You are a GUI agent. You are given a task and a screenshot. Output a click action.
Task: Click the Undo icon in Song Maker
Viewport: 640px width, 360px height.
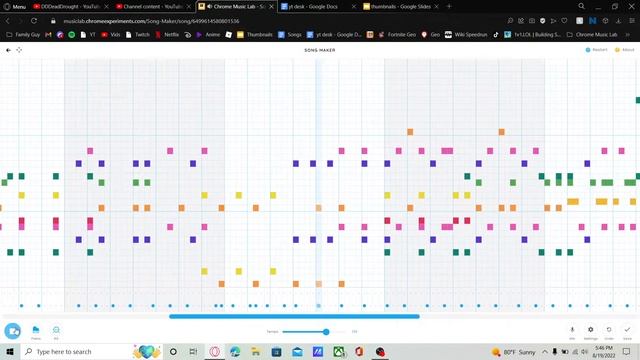tap(609, 330)
